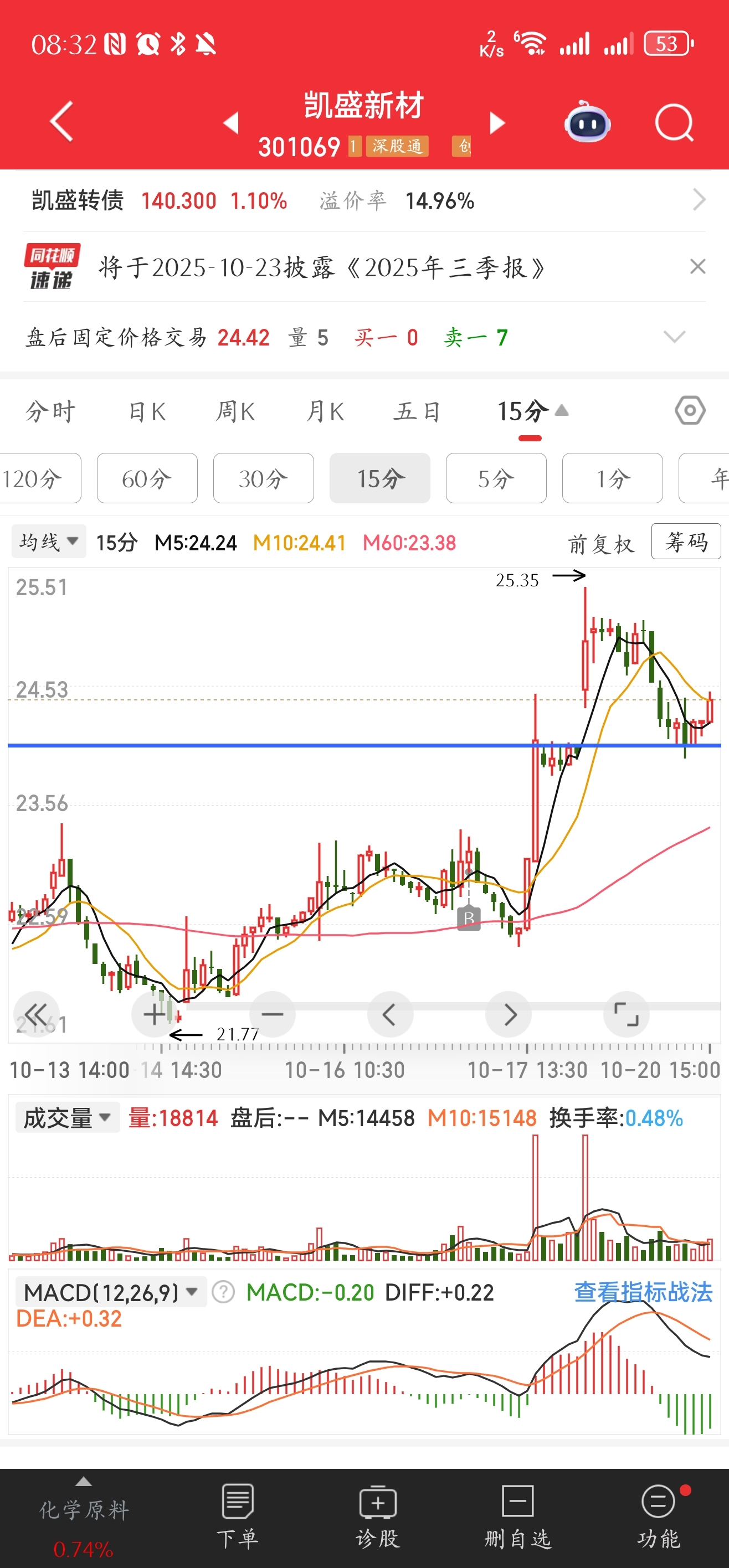This screenshot has height=1568, width=729.
Task: Select the 5分 period option
Action: [x=496, y=478]
